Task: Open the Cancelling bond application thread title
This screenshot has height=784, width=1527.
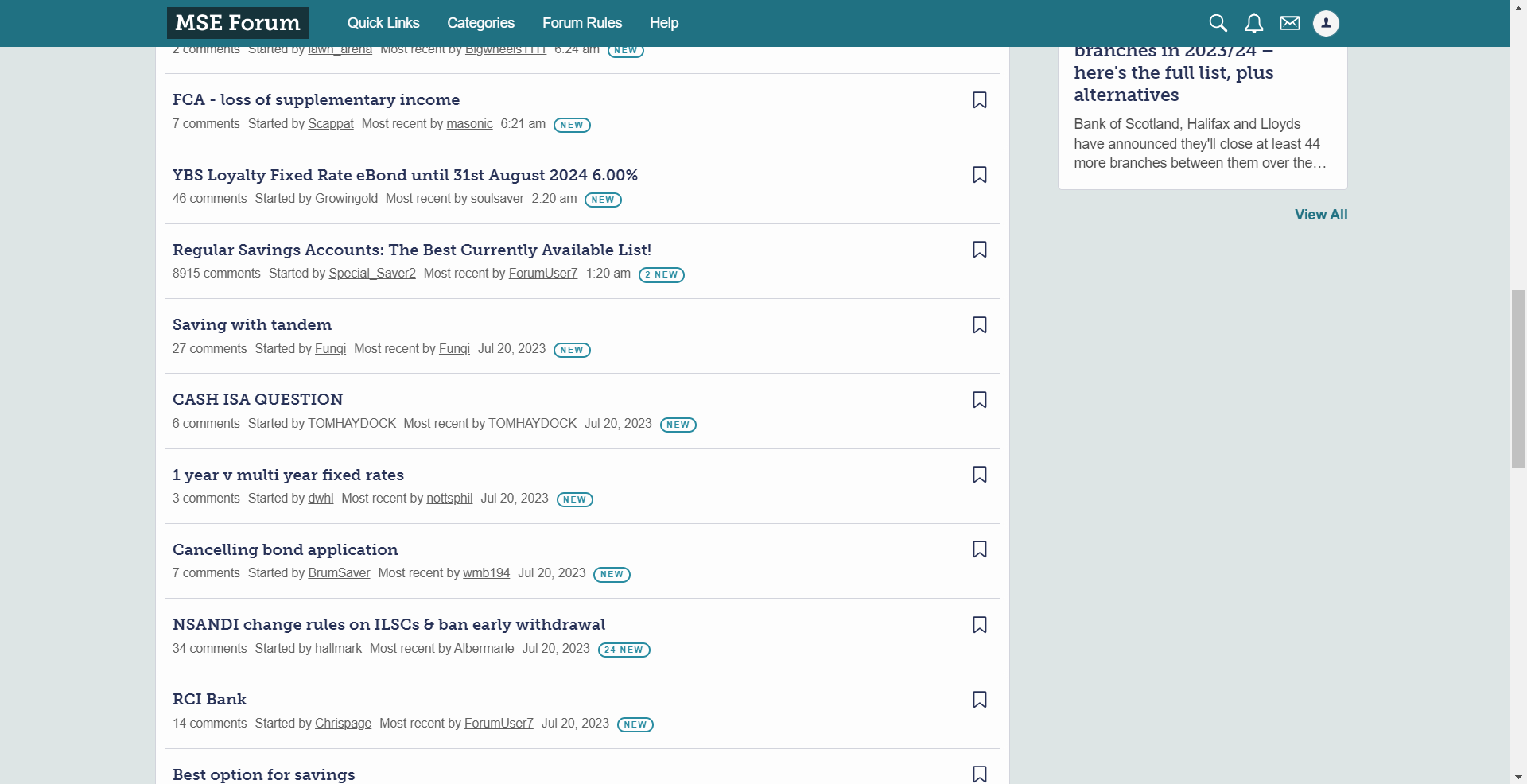Action: [x=285, y=549]
